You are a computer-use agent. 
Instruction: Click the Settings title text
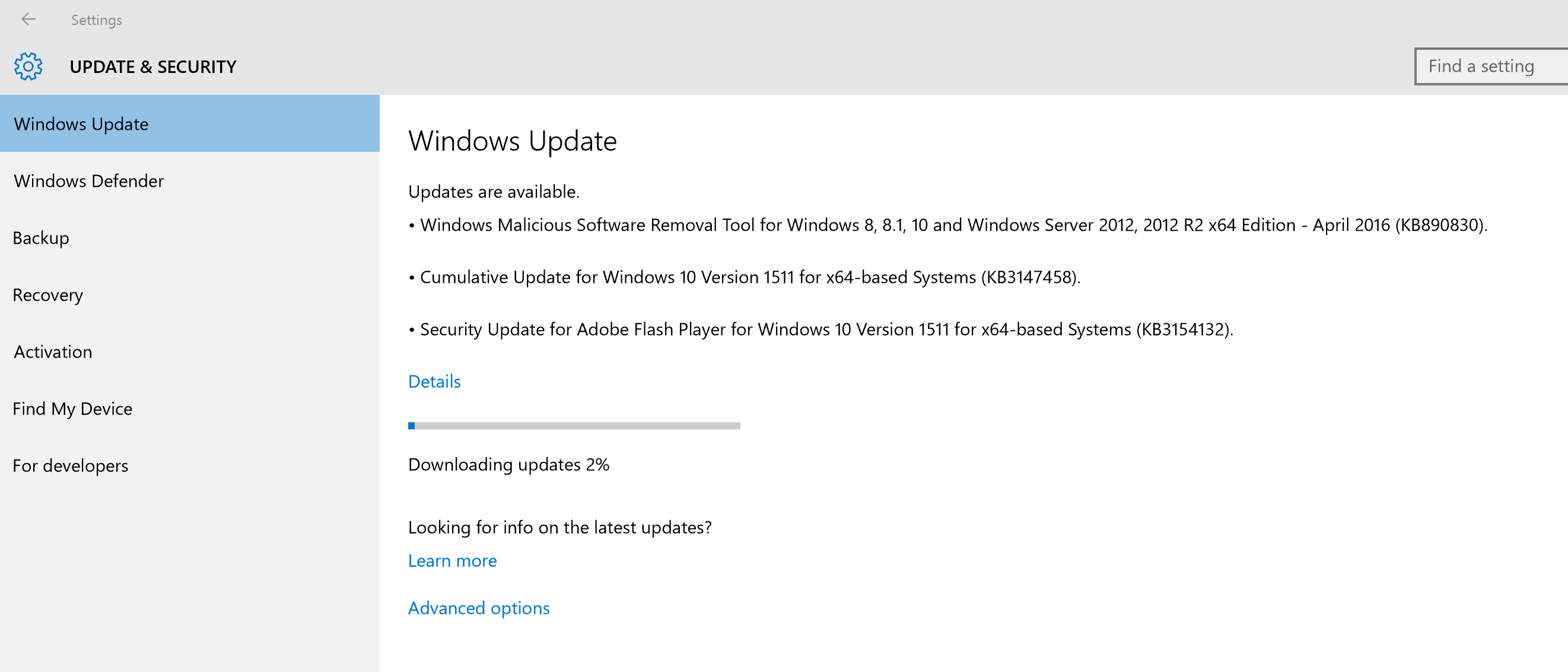pyautogui.click(x=96, y=20)
